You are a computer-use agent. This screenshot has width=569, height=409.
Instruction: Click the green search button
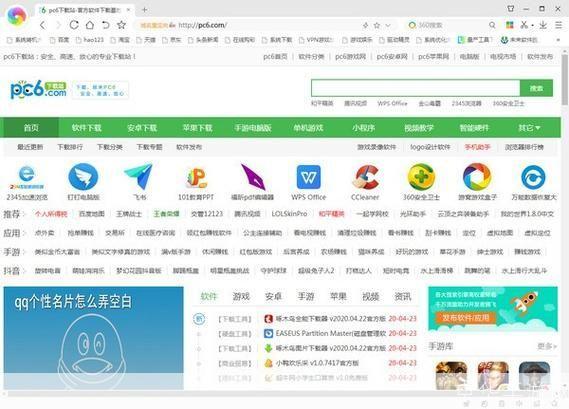pyautogui.click(x=536, y=88)
